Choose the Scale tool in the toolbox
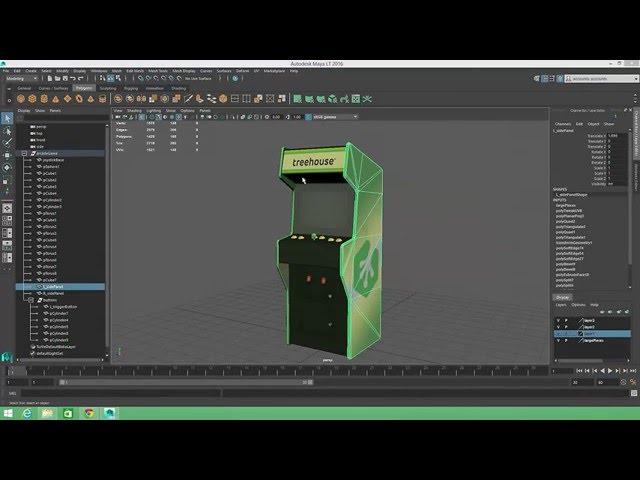This screenshot has width=640, height=480. tap(7, 180)
